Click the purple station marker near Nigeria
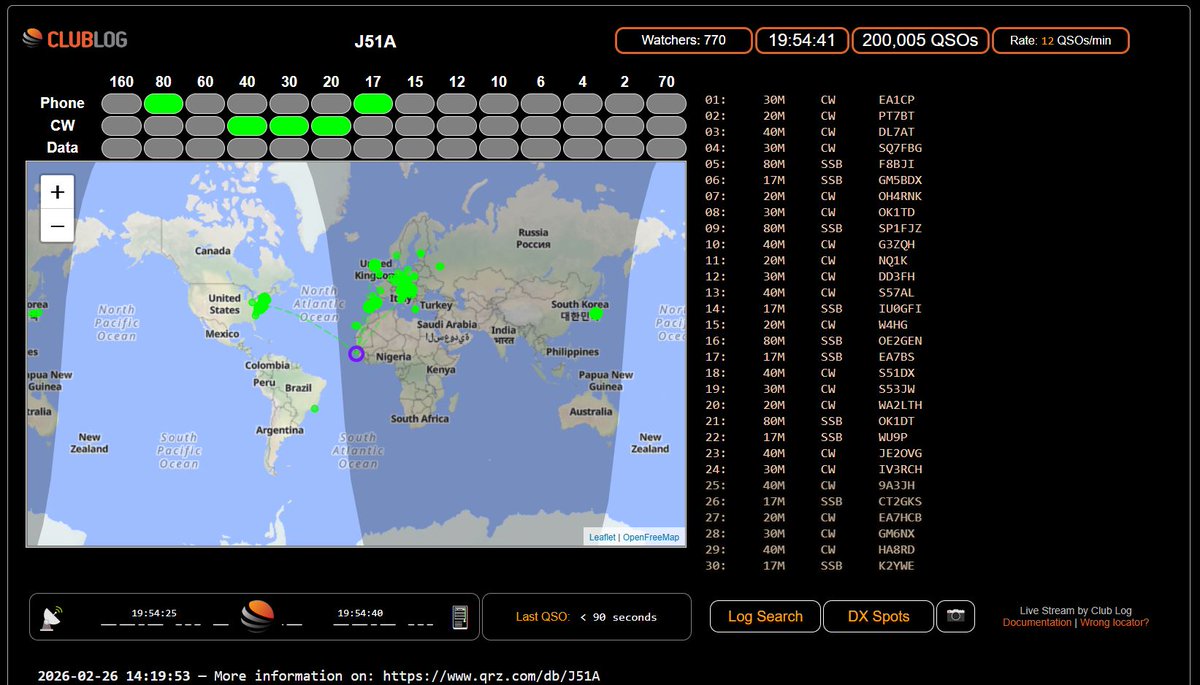The image size is (1200, 685). click(355, 353)
